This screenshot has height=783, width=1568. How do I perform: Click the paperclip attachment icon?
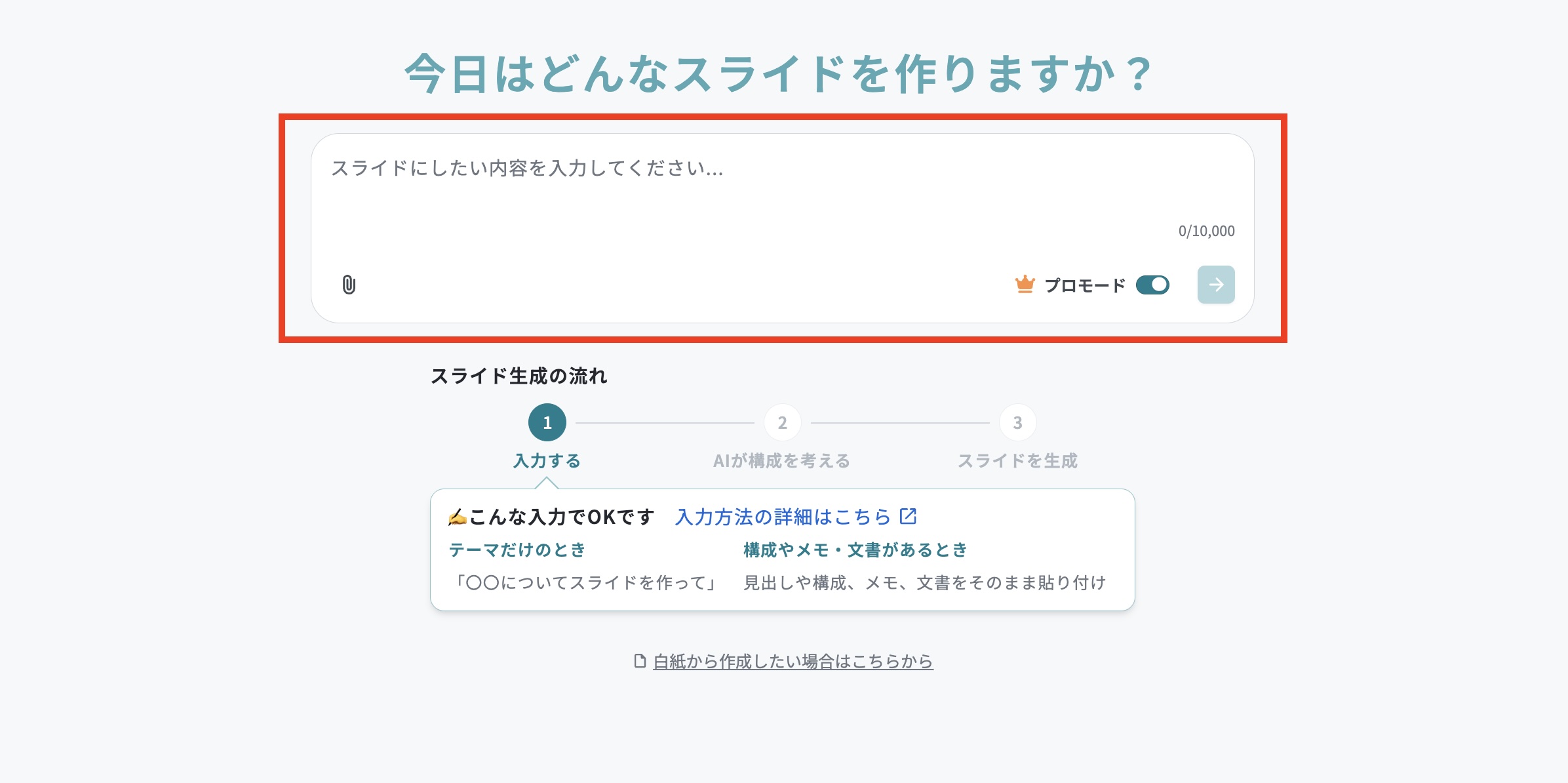pyautogui.click(x=349, y=285)
